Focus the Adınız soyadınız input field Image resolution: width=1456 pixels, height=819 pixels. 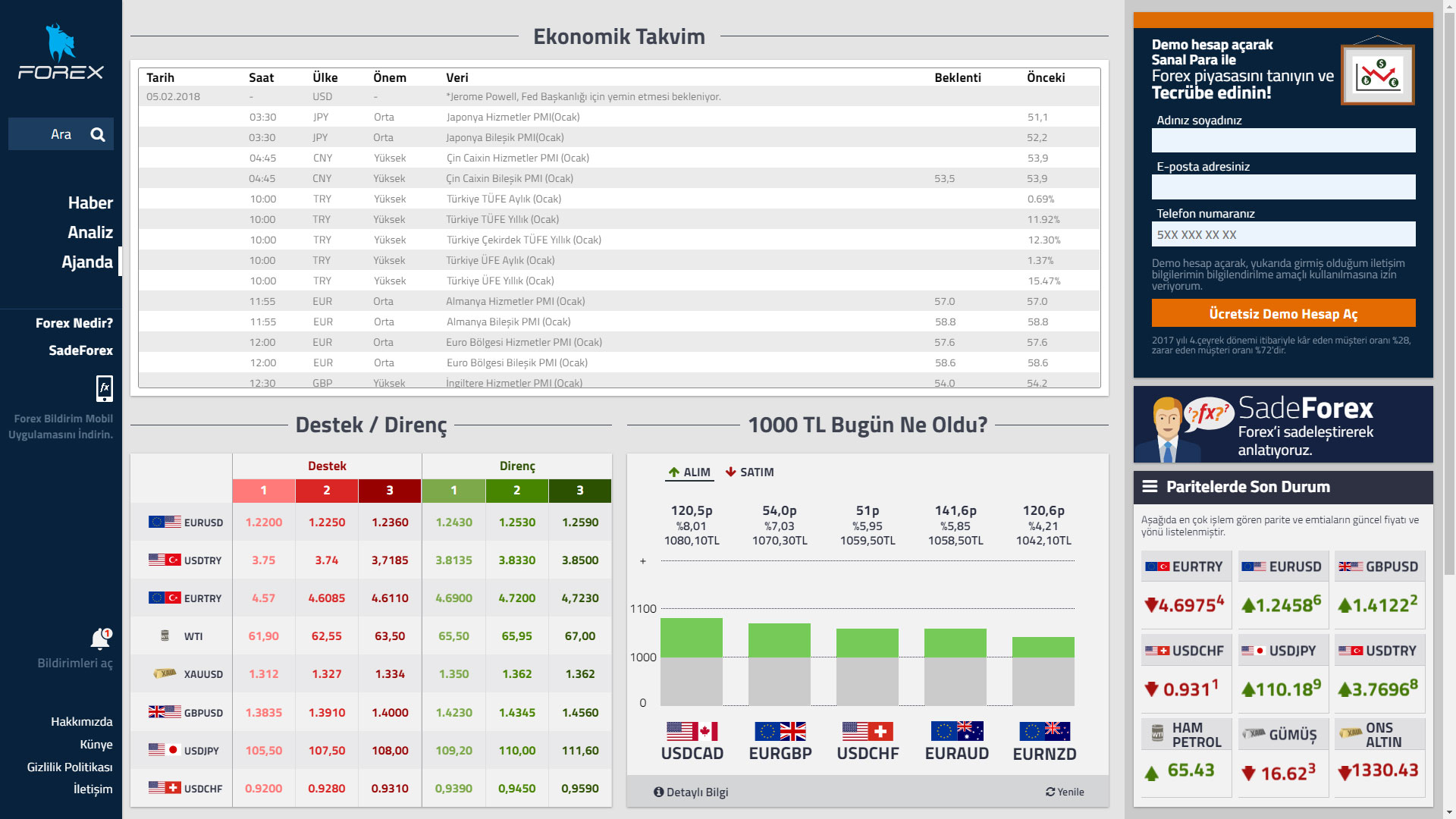(x=1283, y=140)
